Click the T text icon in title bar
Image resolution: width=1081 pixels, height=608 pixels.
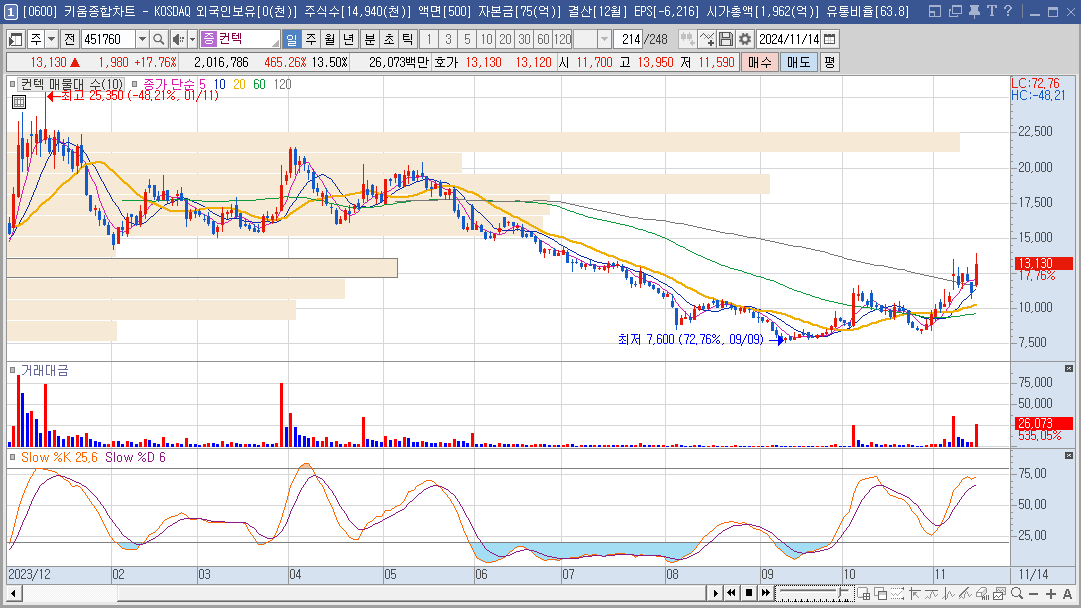991,11
